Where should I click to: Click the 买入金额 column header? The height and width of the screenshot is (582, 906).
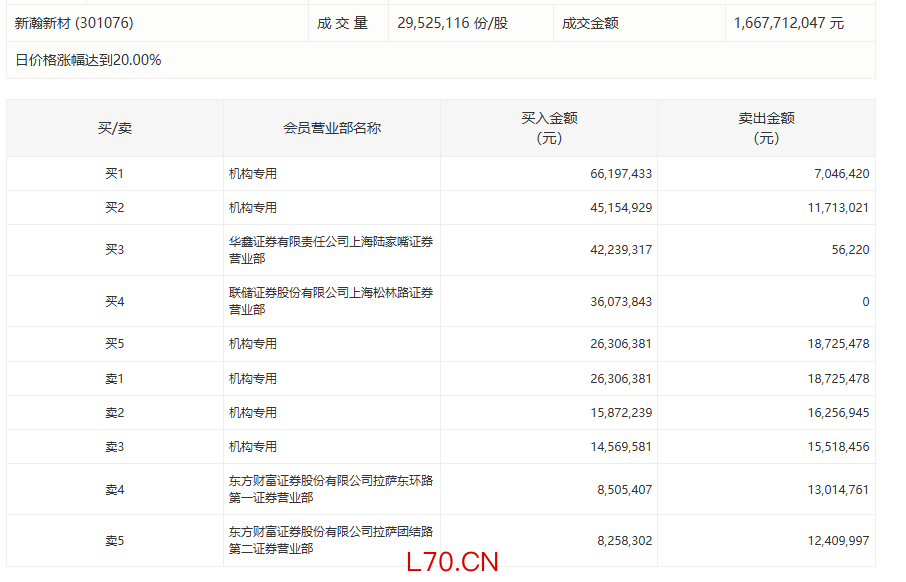(x=549, y=128)
